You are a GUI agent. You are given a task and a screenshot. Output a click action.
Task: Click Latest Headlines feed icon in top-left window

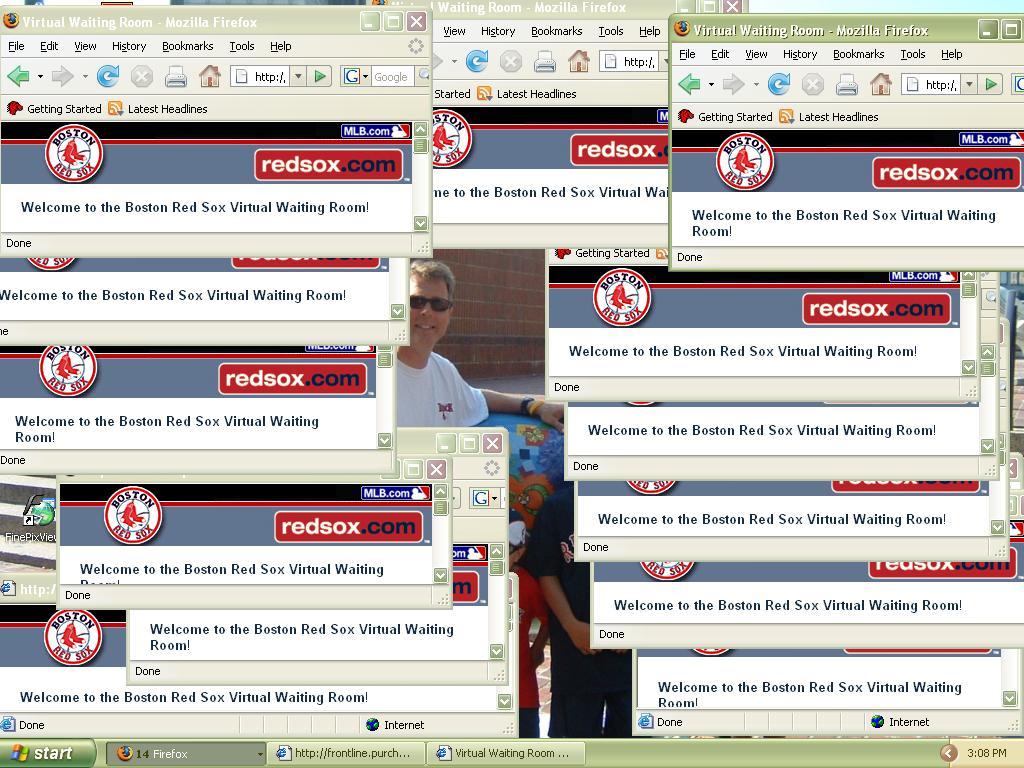[x=116, y=108]
